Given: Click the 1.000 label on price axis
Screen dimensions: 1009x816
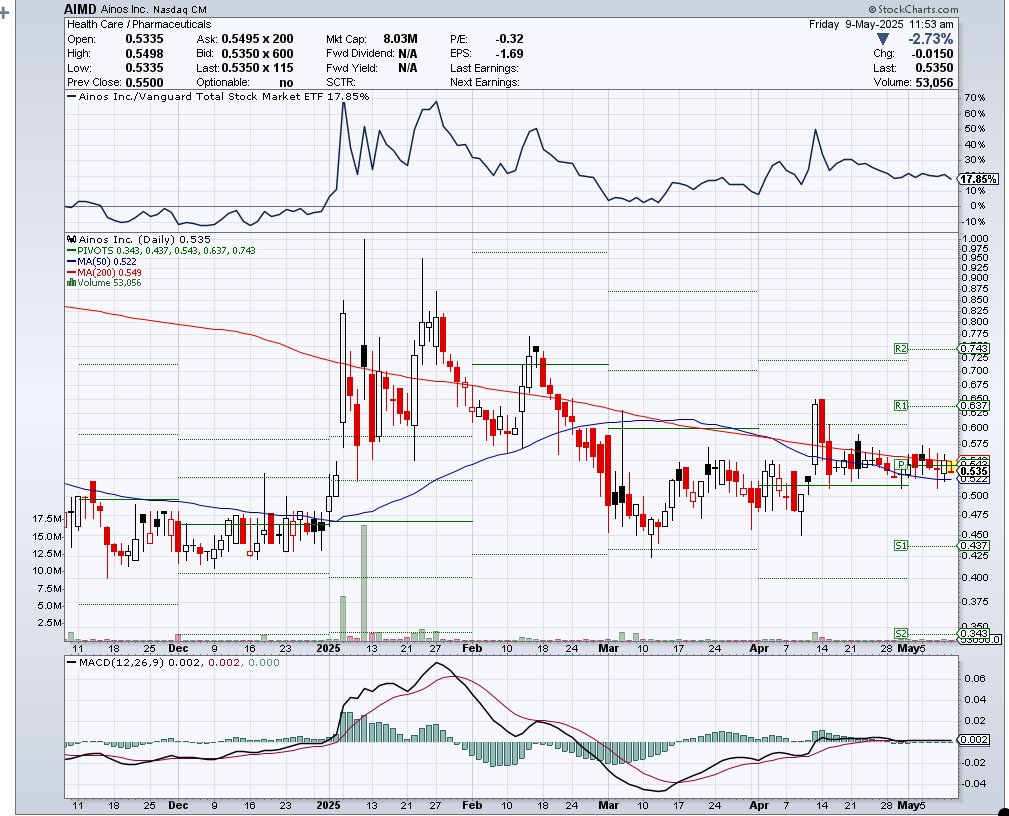Looking at the screenshot, I should tap(975, 238).
